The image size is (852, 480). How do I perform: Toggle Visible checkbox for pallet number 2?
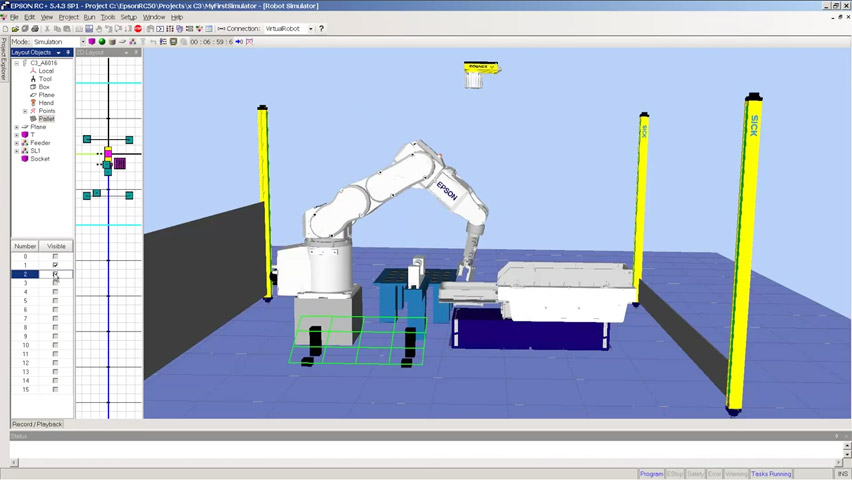click(55, 274)
